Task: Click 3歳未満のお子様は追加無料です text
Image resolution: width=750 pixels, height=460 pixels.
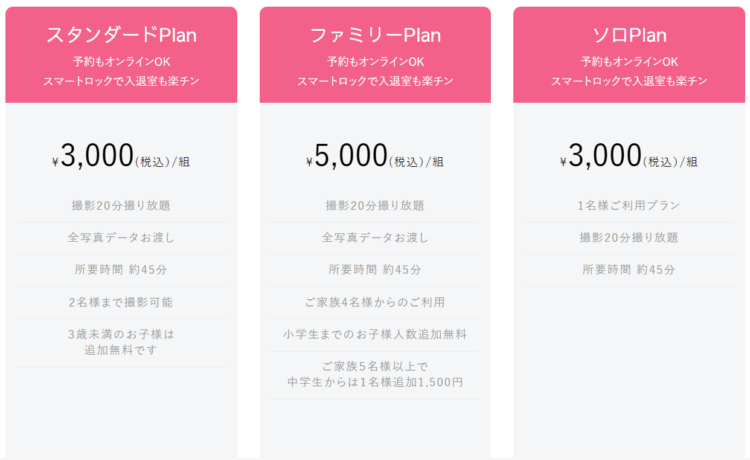Action: (x=121, y=342)
